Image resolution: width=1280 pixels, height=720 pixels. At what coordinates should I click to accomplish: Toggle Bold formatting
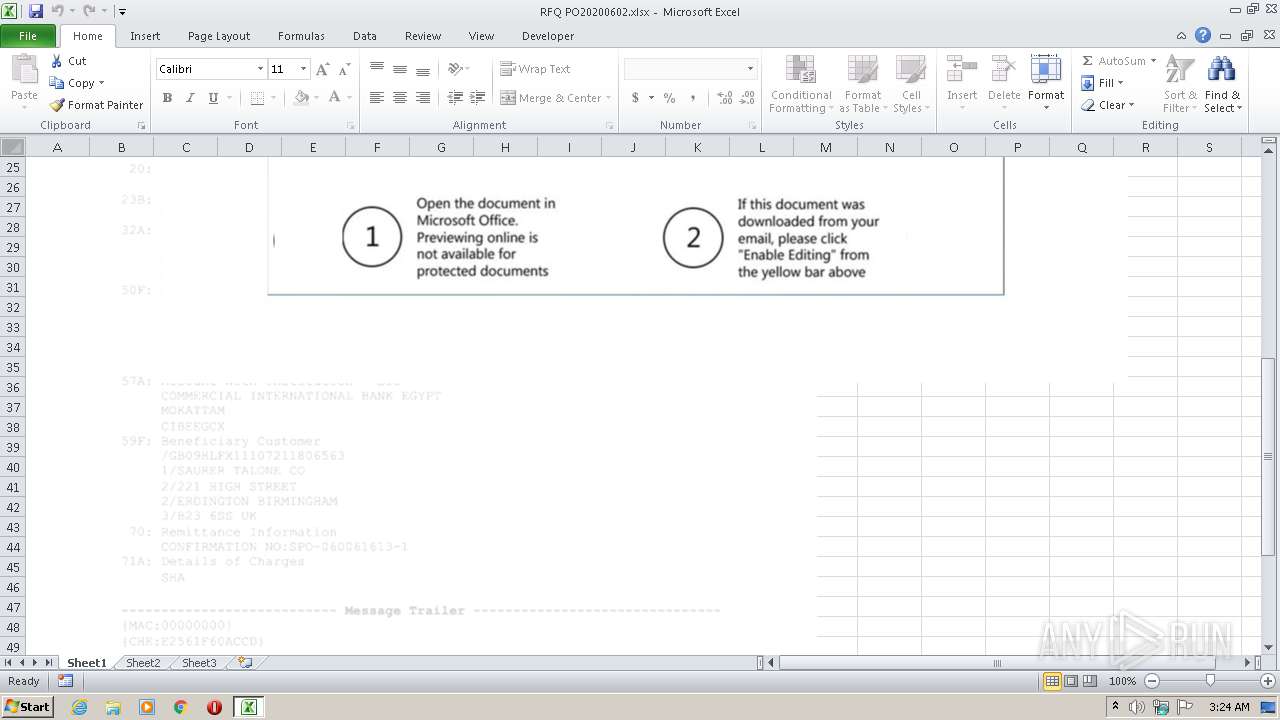point(167,98)
